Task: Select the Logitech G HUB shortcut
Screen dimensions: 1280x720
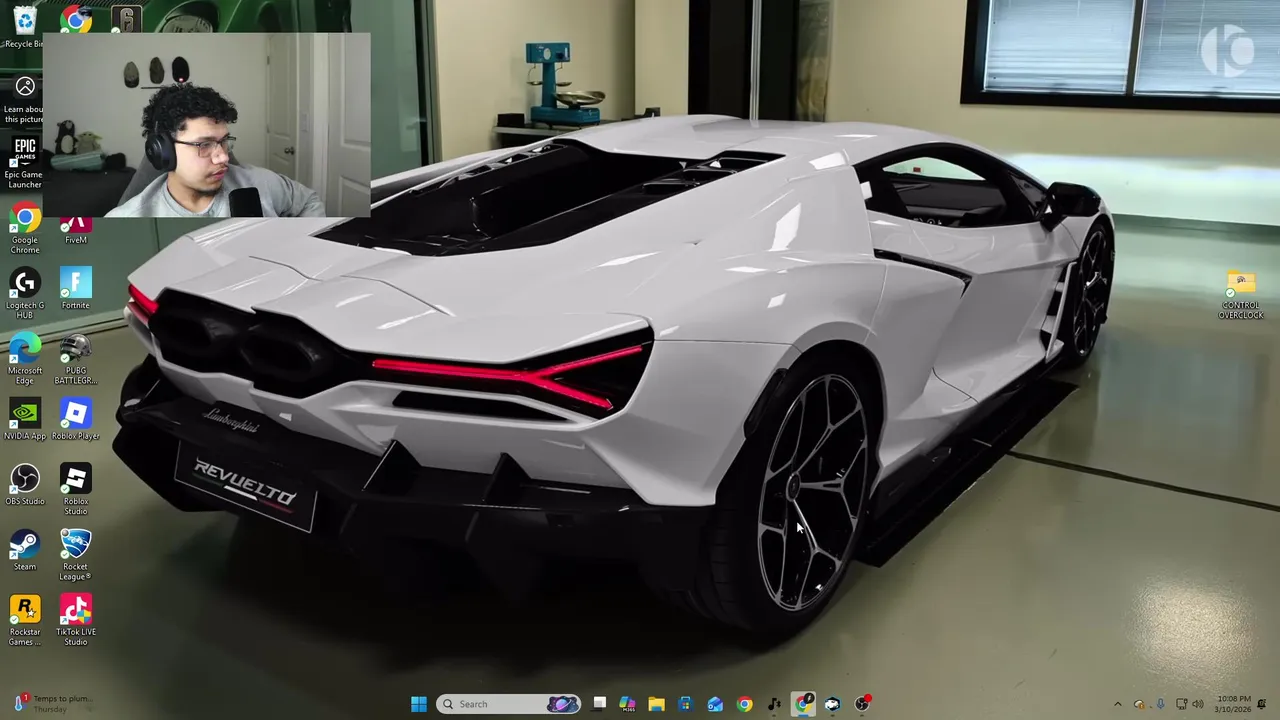Action: click(x=24, y=295)
